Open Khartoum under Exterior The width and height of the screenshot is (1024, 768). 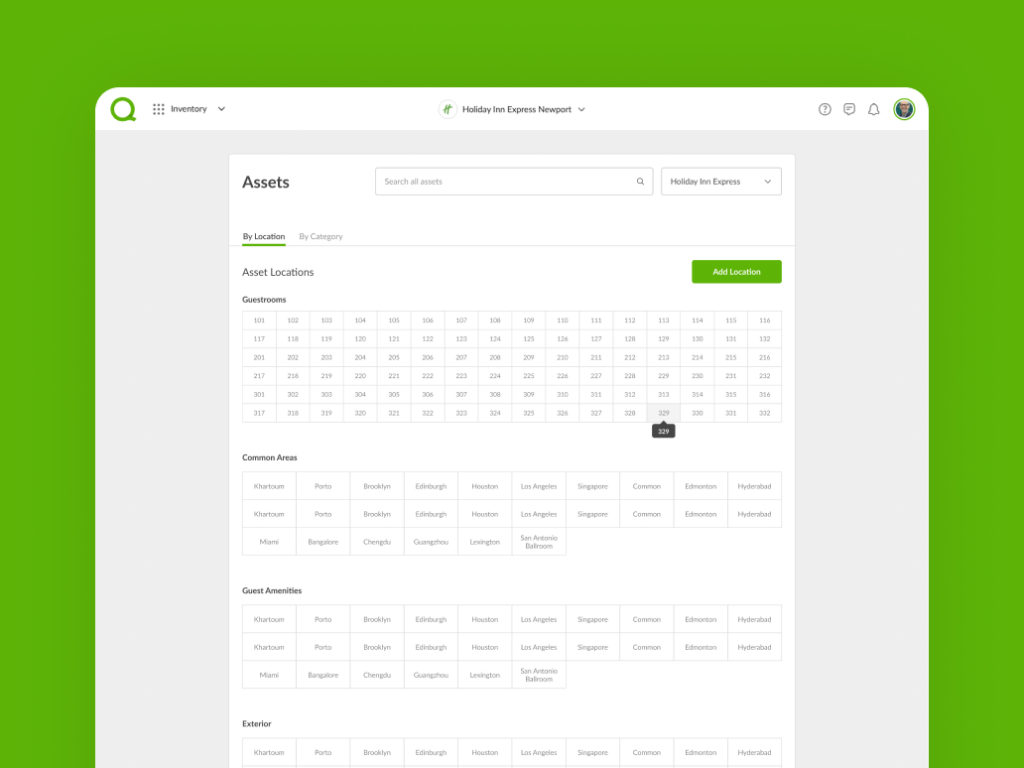tap(269, 752)
